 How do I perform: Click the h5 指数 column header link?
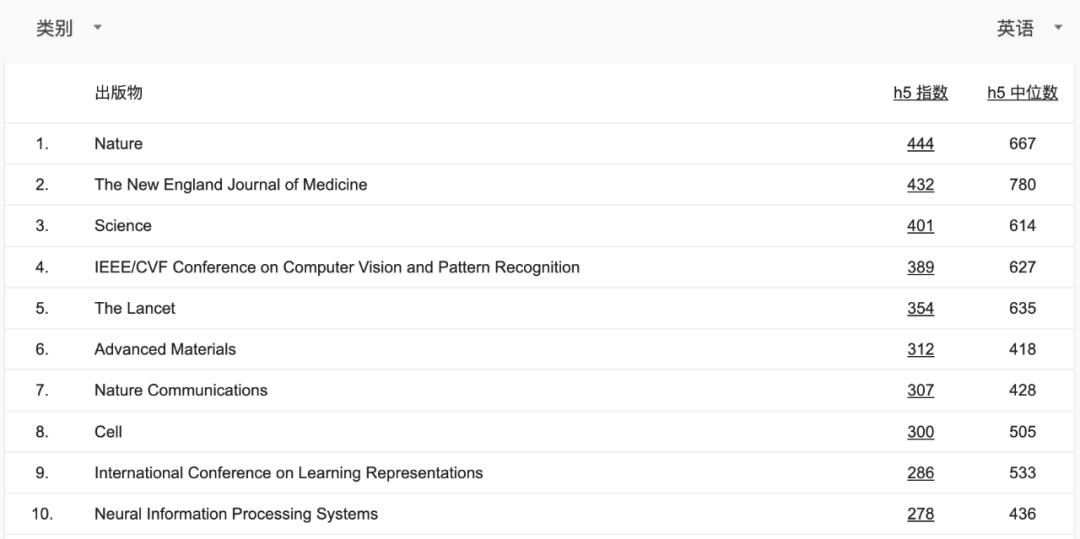tap(920, 93)
